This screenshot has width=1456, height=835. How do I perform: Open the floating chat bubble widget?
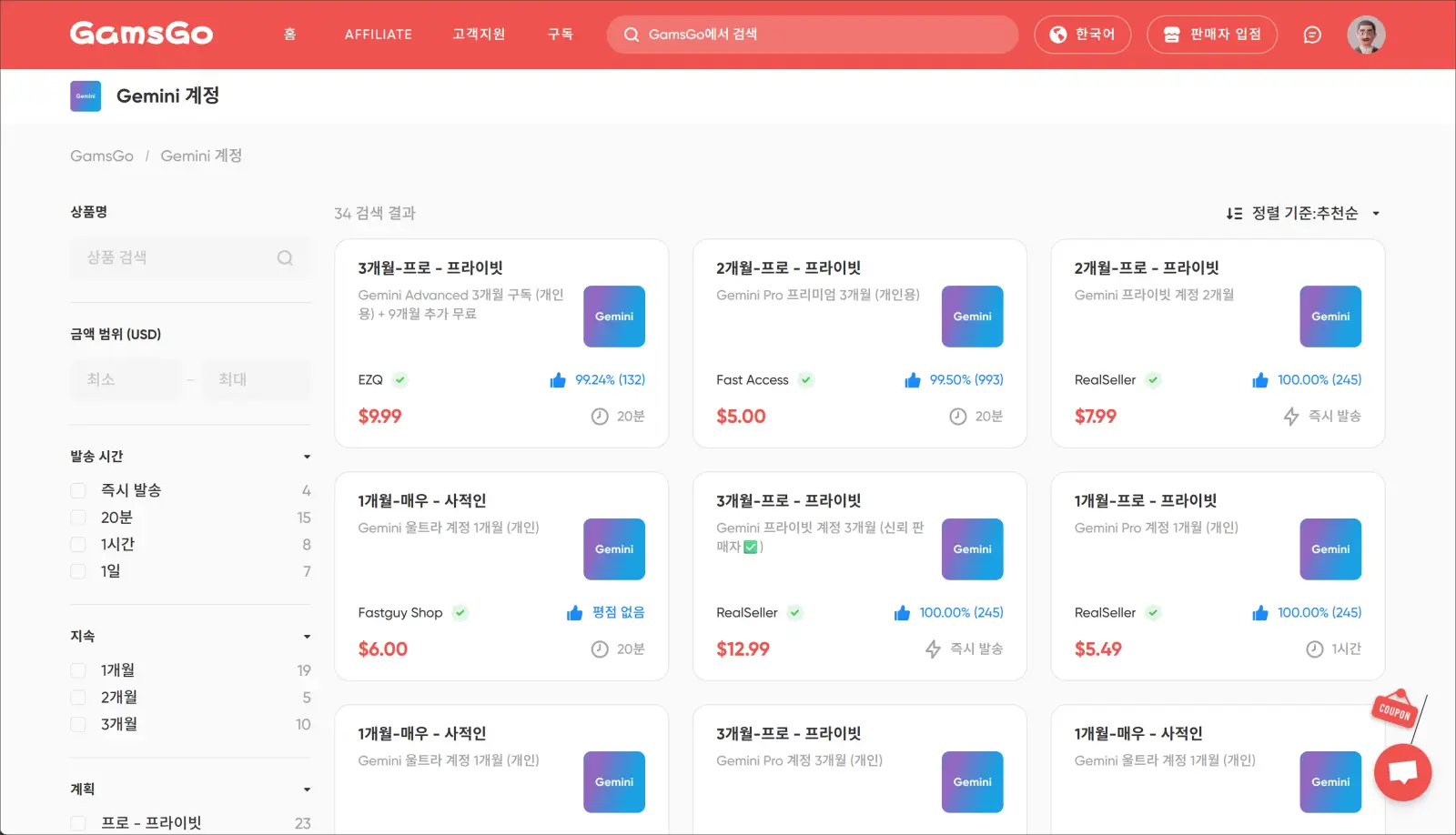tap(1402, 771)
